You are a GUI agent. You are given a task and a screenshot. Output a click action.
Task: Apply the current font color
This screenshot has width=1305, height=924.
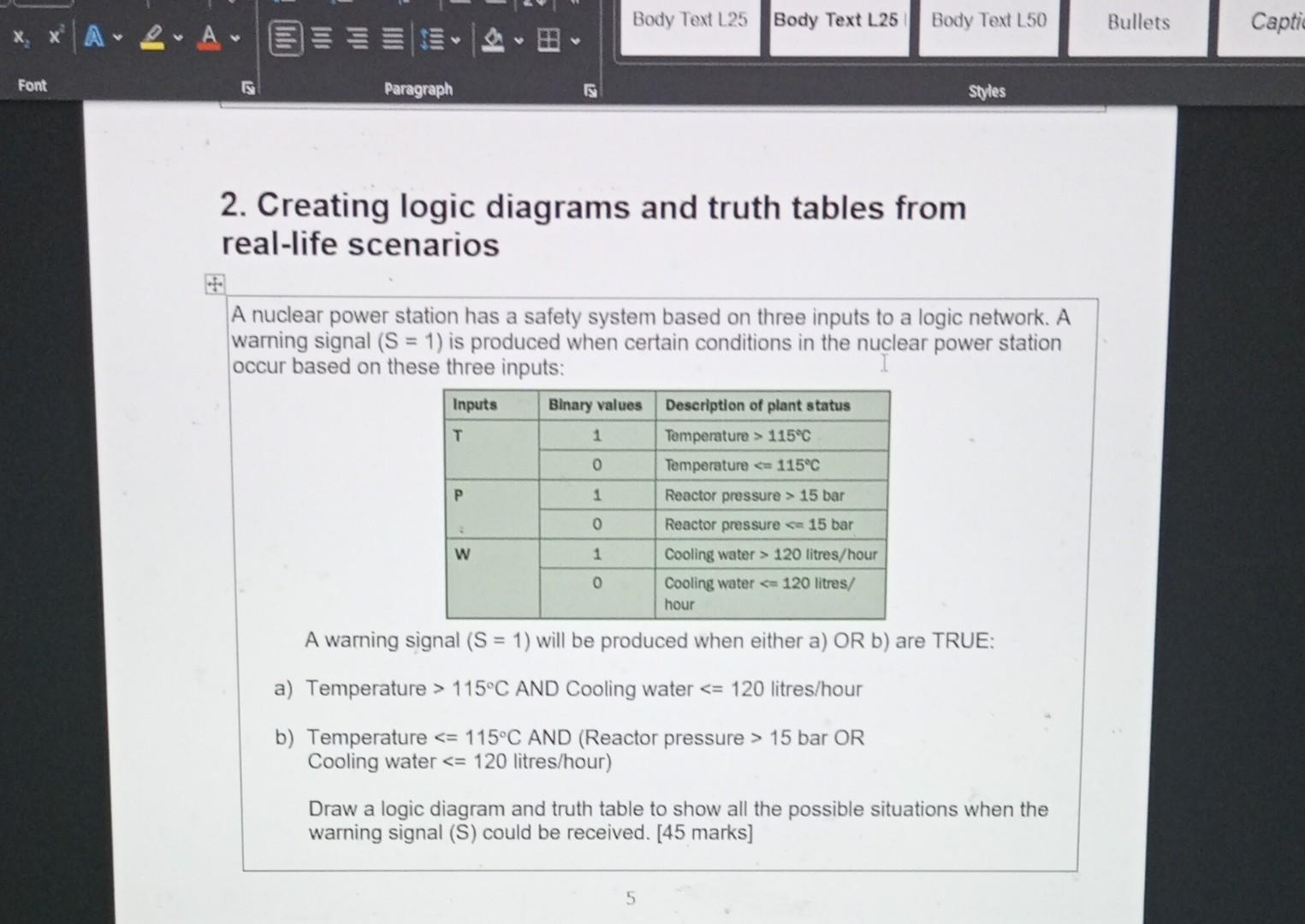click(210, 36)
